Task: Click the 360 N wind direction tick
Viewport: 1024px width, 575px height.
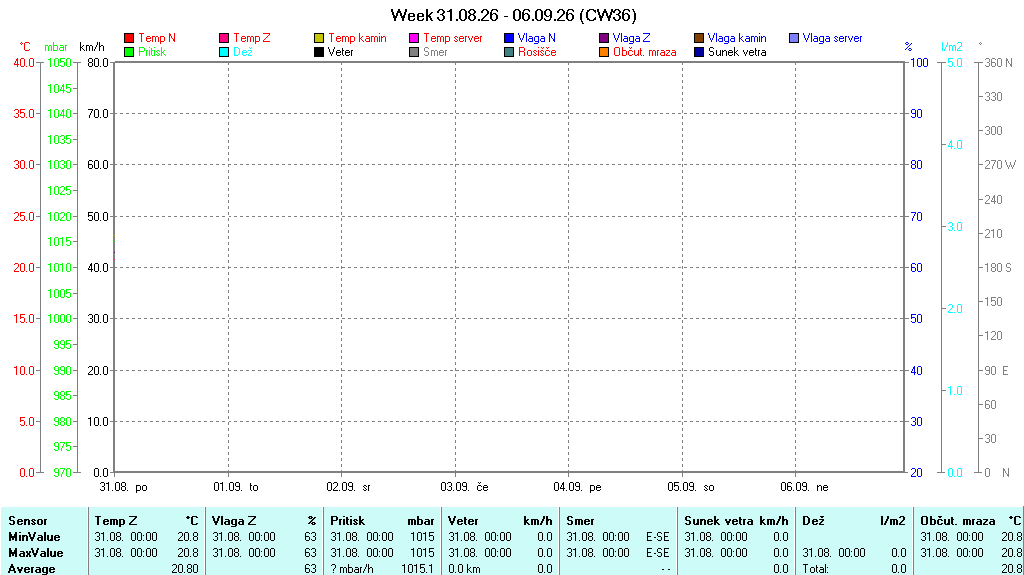Action: (x=999, y=63)
